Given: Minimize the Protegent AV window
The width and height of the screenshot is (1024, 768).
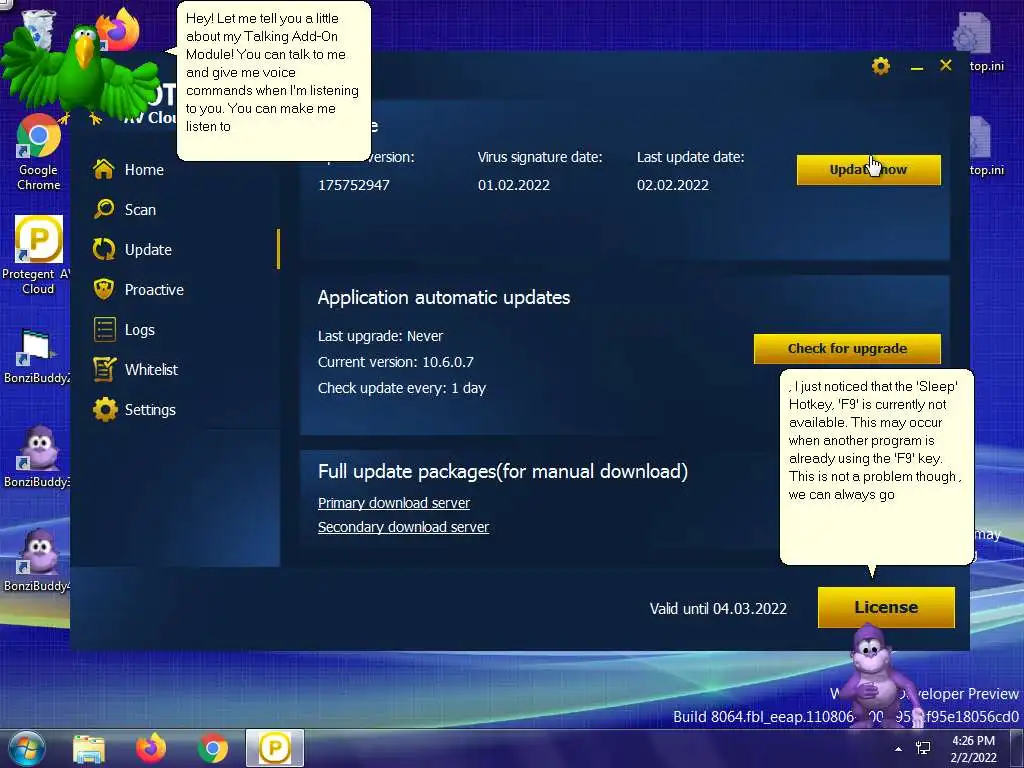Looking at the screenshot, I should tap(917, 67).
